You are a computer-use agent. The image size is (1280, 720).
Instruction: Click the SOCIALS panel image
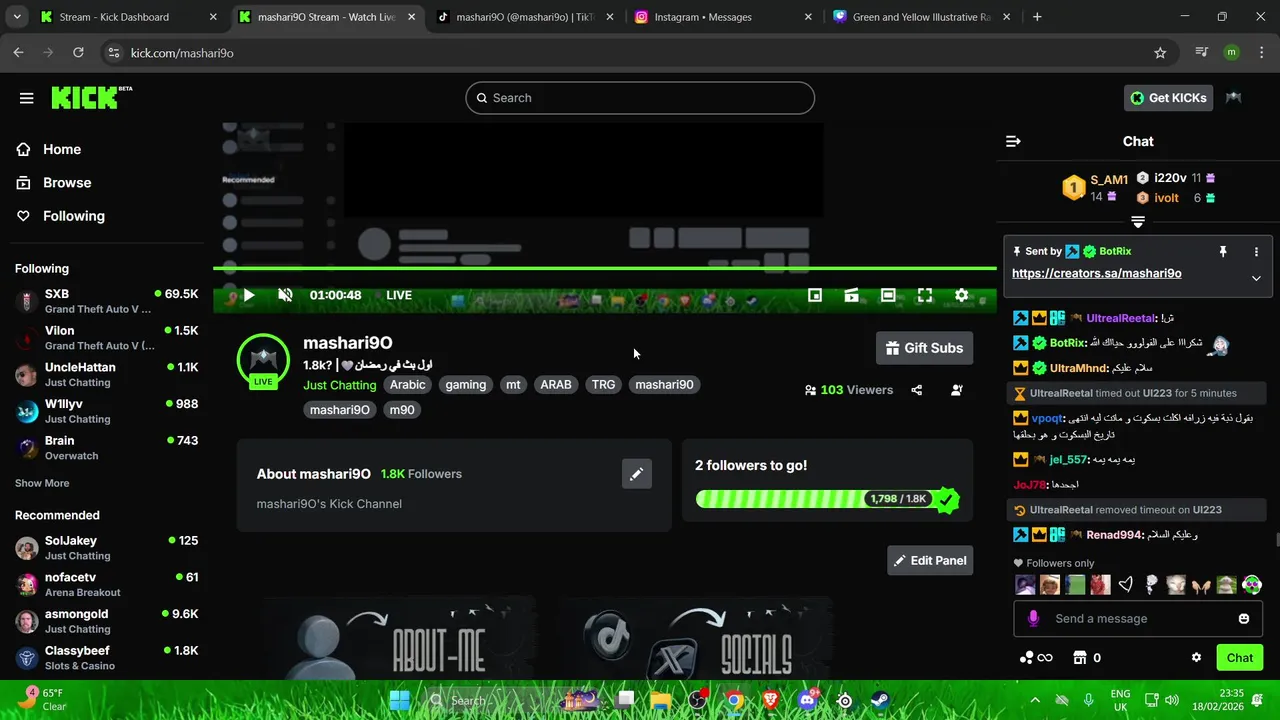pos(697,640)
